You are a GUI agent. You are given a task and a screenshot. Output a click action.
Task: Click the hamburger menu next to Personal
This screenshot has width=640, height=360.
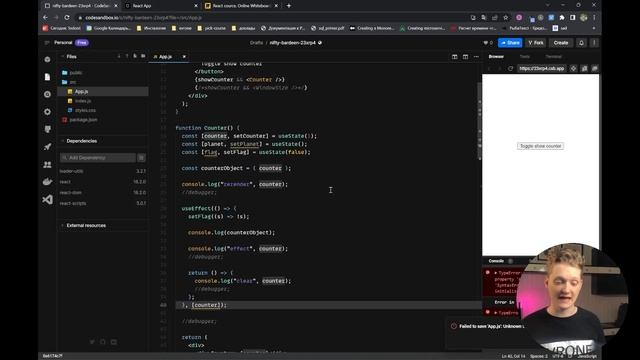47,42
